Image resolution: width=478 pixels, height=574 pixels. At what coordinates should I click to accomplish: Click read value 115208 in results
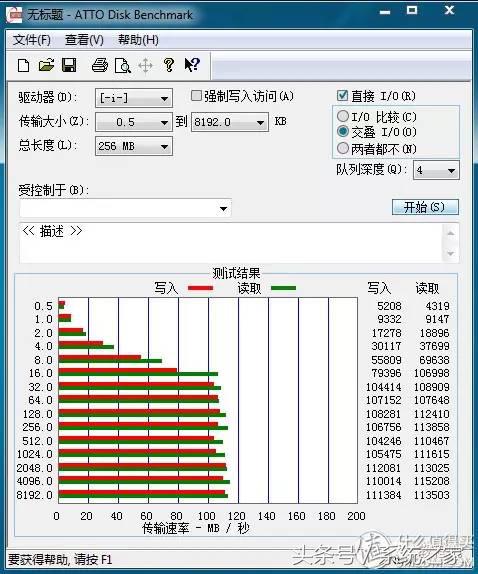[x=432, y=481]
